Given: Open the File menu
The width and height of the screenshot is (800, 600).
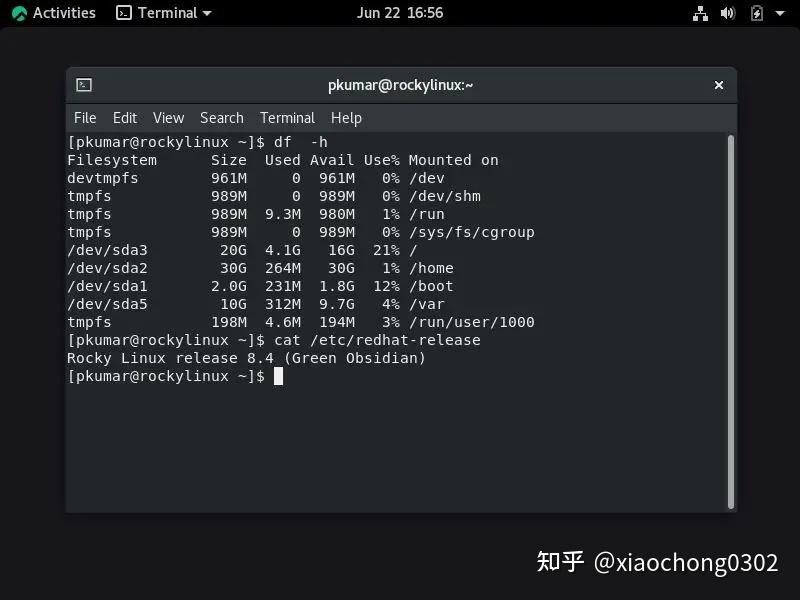Looking at the screenshot, I should [x=85, y=118].
